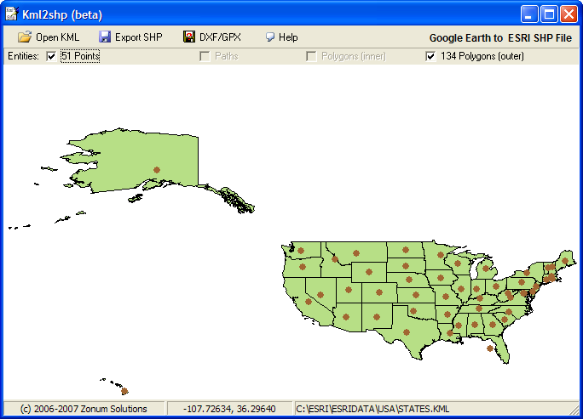Screen dimensions: 583x419
Task: Click the 'Google Earth to ESRI SHP File' text
Action: click(500, 38)
